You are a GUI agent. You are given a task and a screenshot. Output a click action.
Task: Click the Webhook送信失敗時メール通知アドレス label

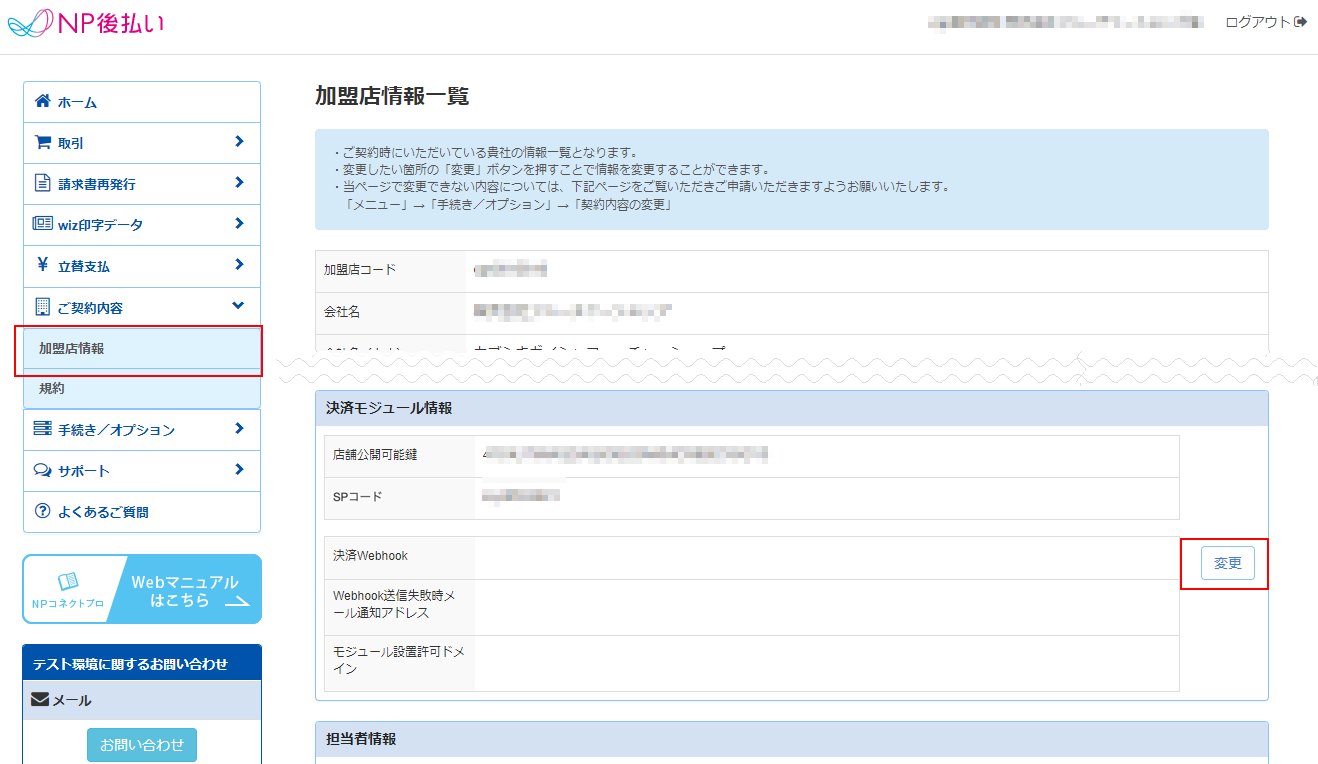tap(395, 605)
